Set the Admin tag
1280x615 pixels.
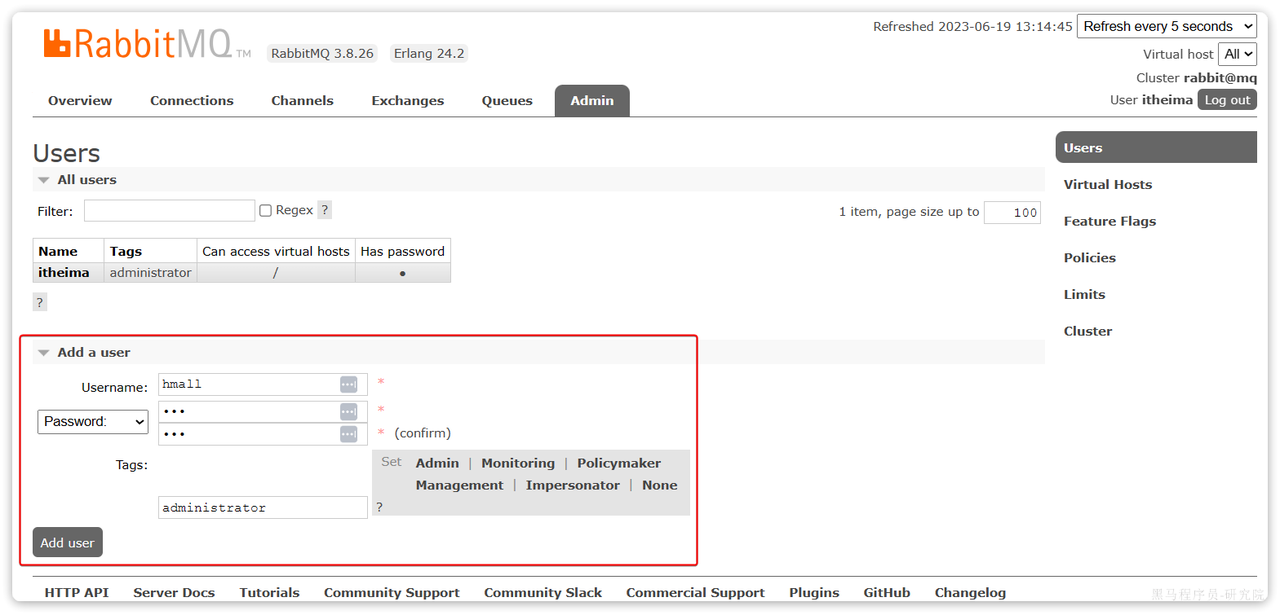click(437, 463)
